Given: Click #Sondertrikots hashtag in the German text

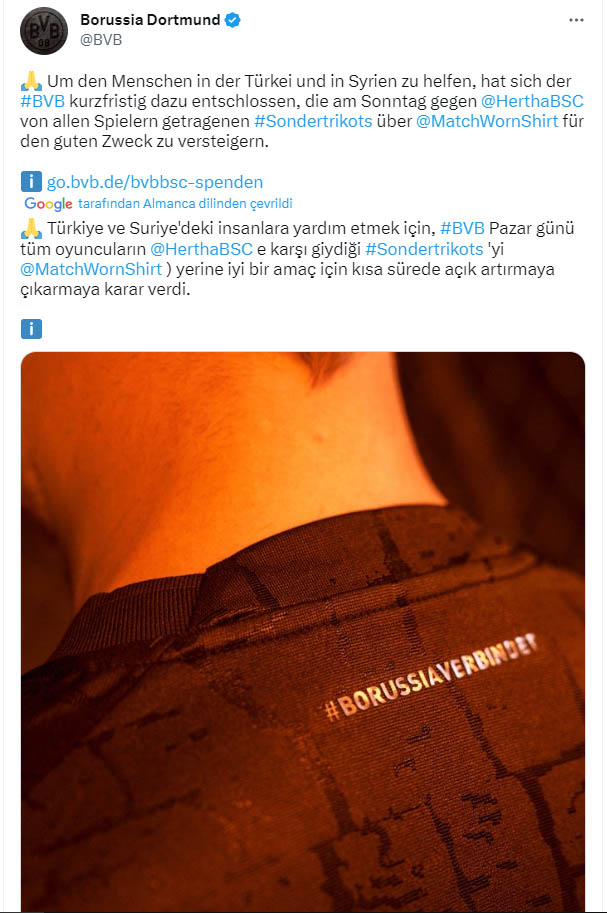Looking at the screenshot, I should (x=313, y=121).
